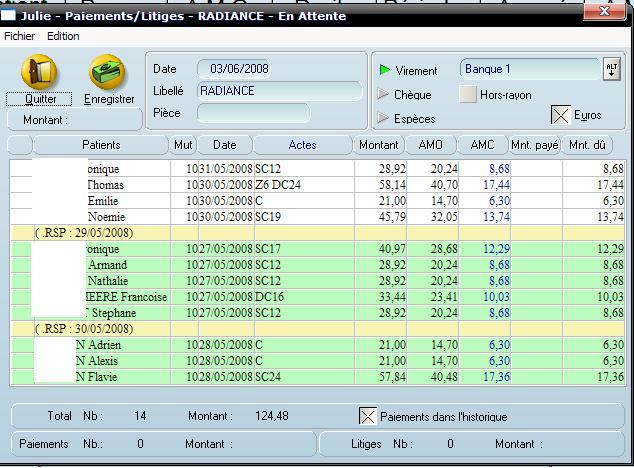Click the Banque 1 combo box field
Image resolution: width=634 pixels, height=468 pixels.
pyautogui.click(x=528, y=69)
